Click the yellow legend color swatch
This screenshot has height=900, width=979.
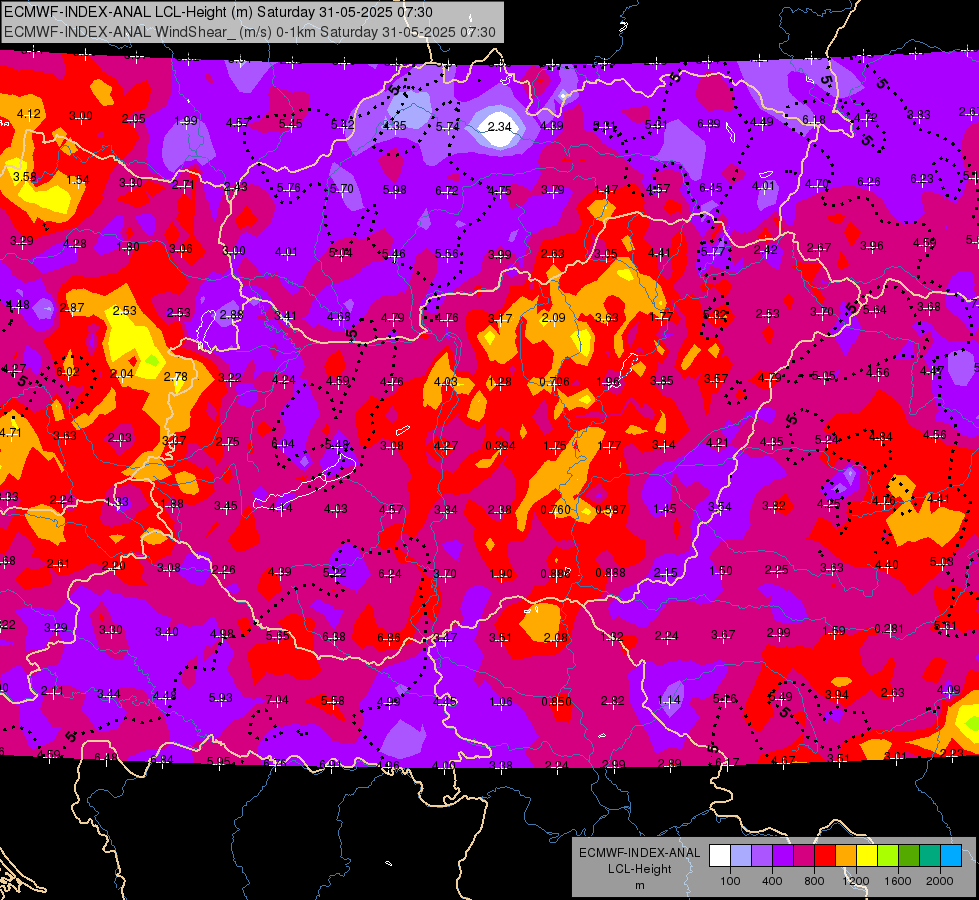pyautogui.click(x=867, y=855)
